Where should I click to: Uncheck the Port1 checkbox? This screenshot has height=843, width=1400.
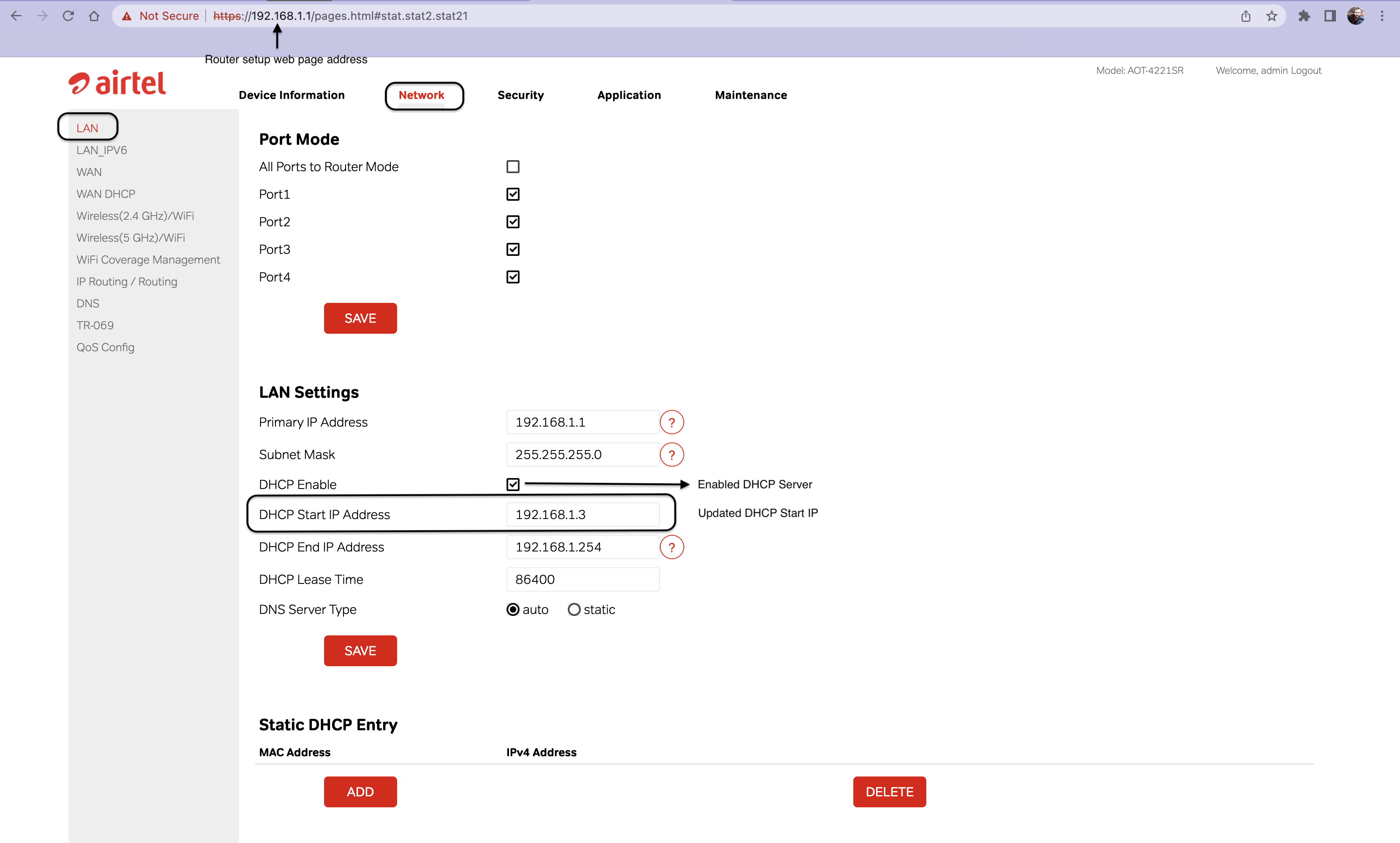pos(513,194)
